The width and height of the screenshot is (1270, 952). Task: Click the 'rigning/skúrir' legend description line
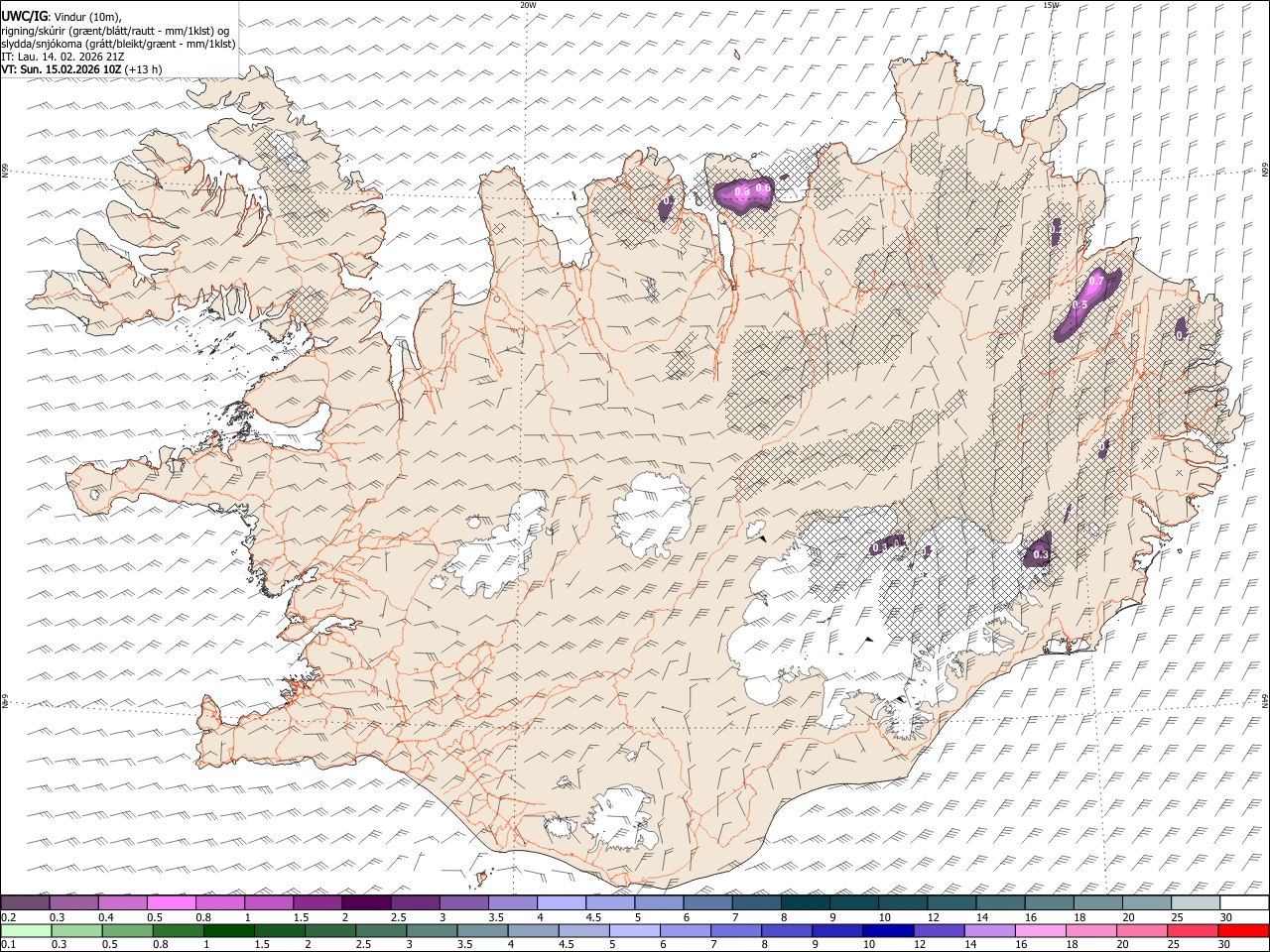pos(115,31)
